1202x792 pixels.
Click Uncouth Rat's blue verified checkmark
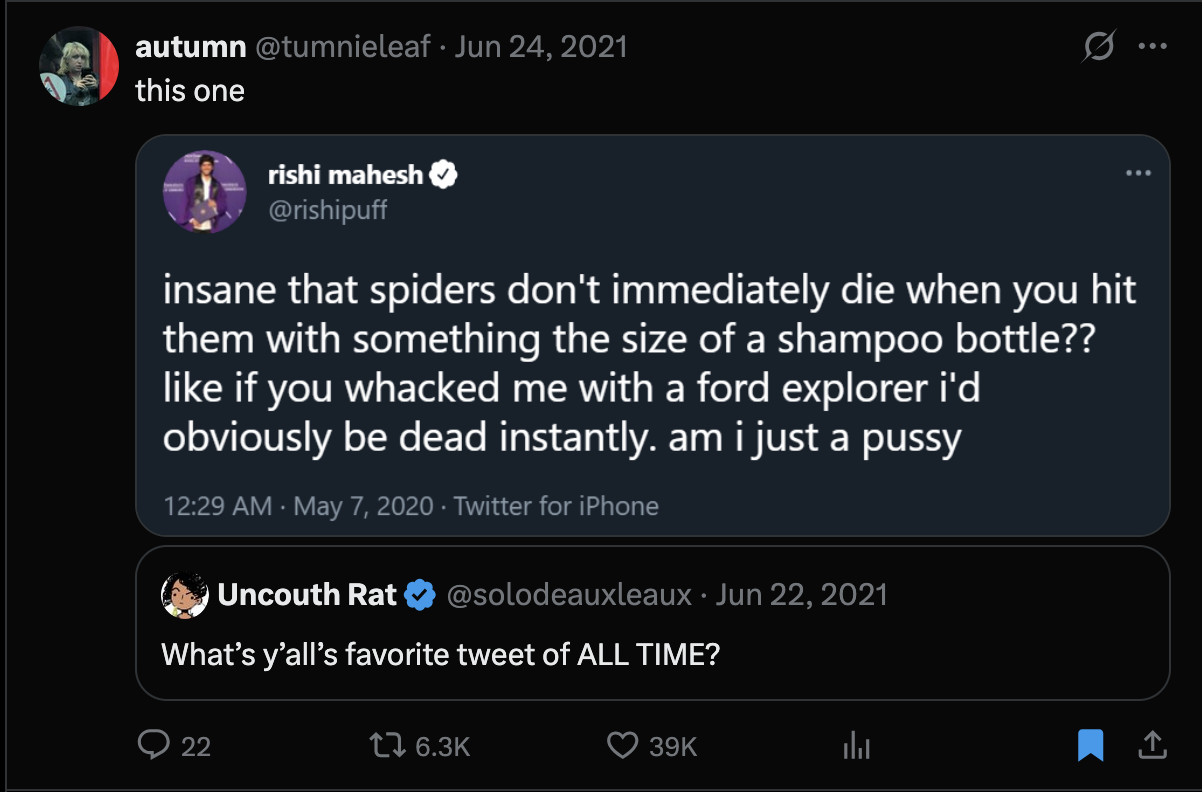click(422, 596)
